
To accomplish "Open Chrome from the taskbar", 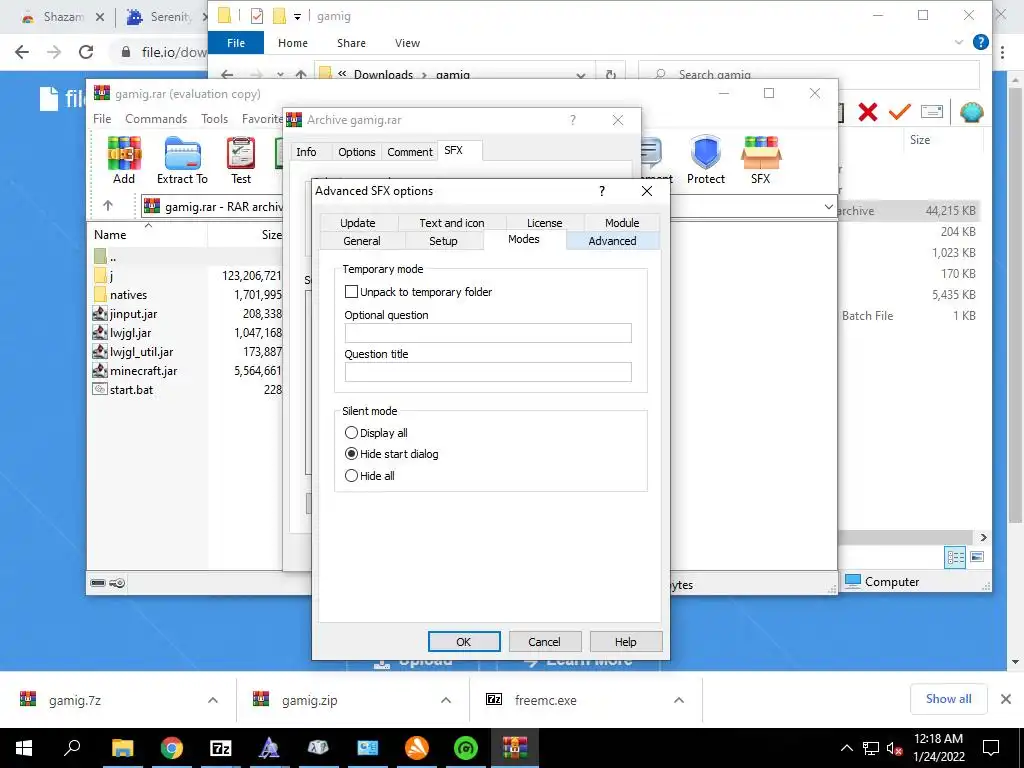I will pyautogui.click(x=172, y=748).
